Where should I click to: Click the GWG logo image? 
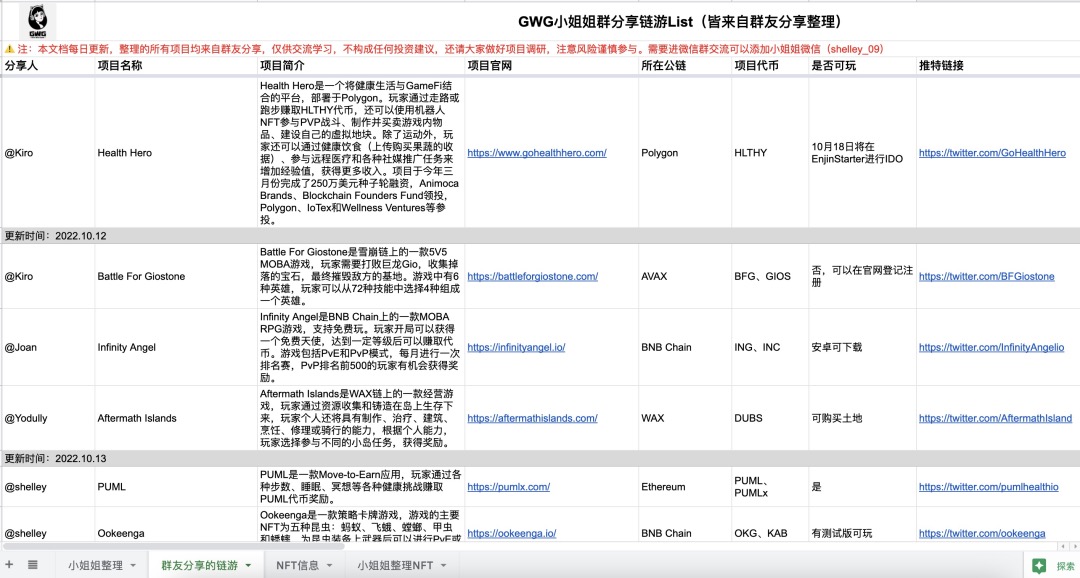coord(38,21)
